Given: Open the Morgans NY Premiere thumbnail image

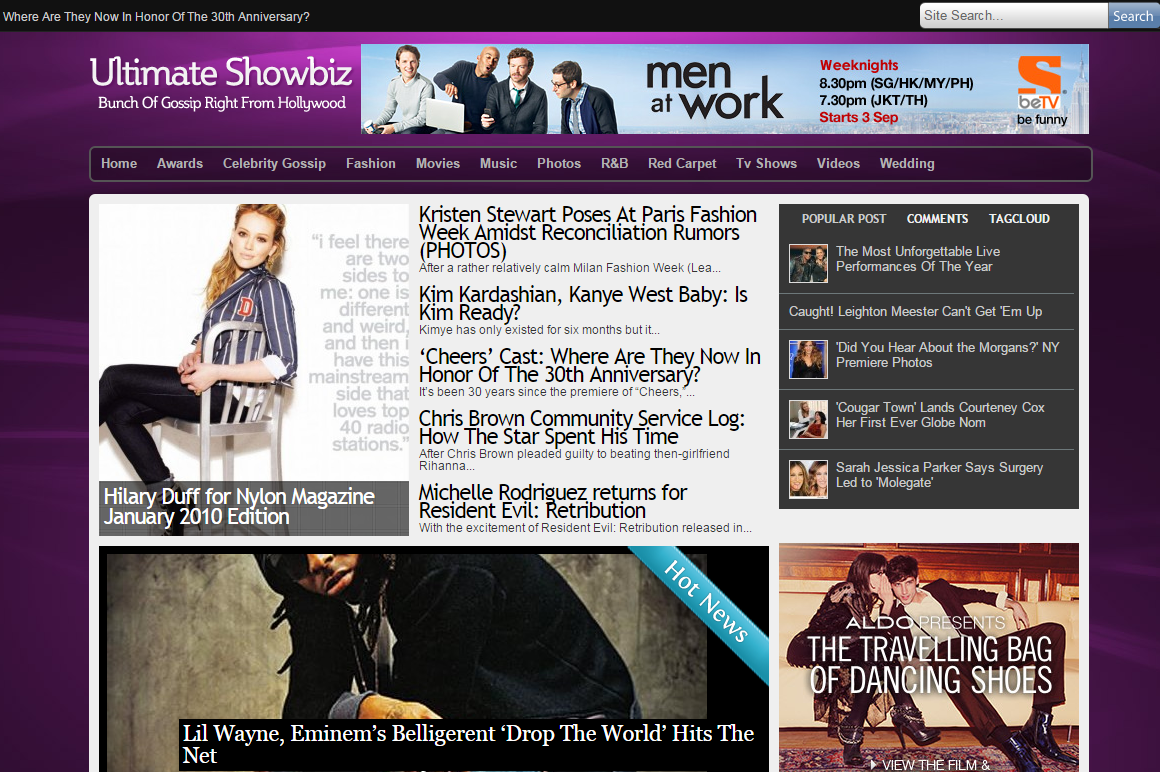Looking at the screenshot, I should point(808,359).
